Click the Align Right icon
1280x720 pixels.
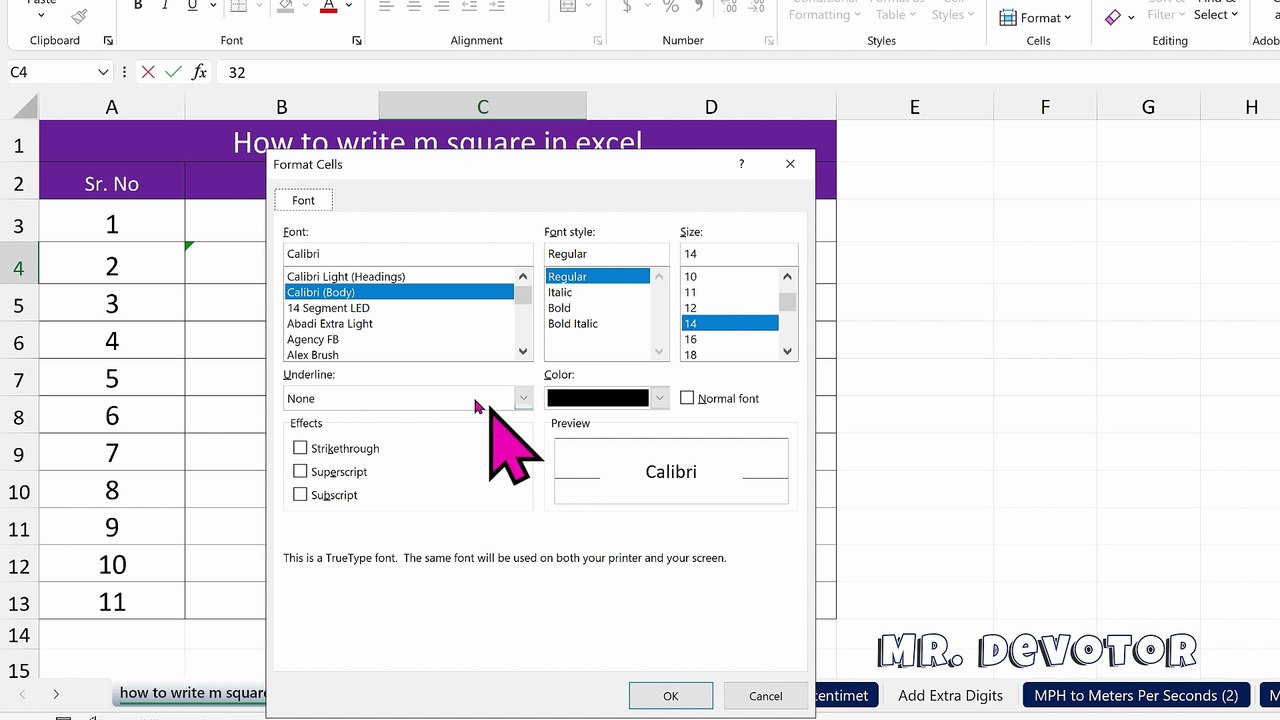(x=442, y=6)
